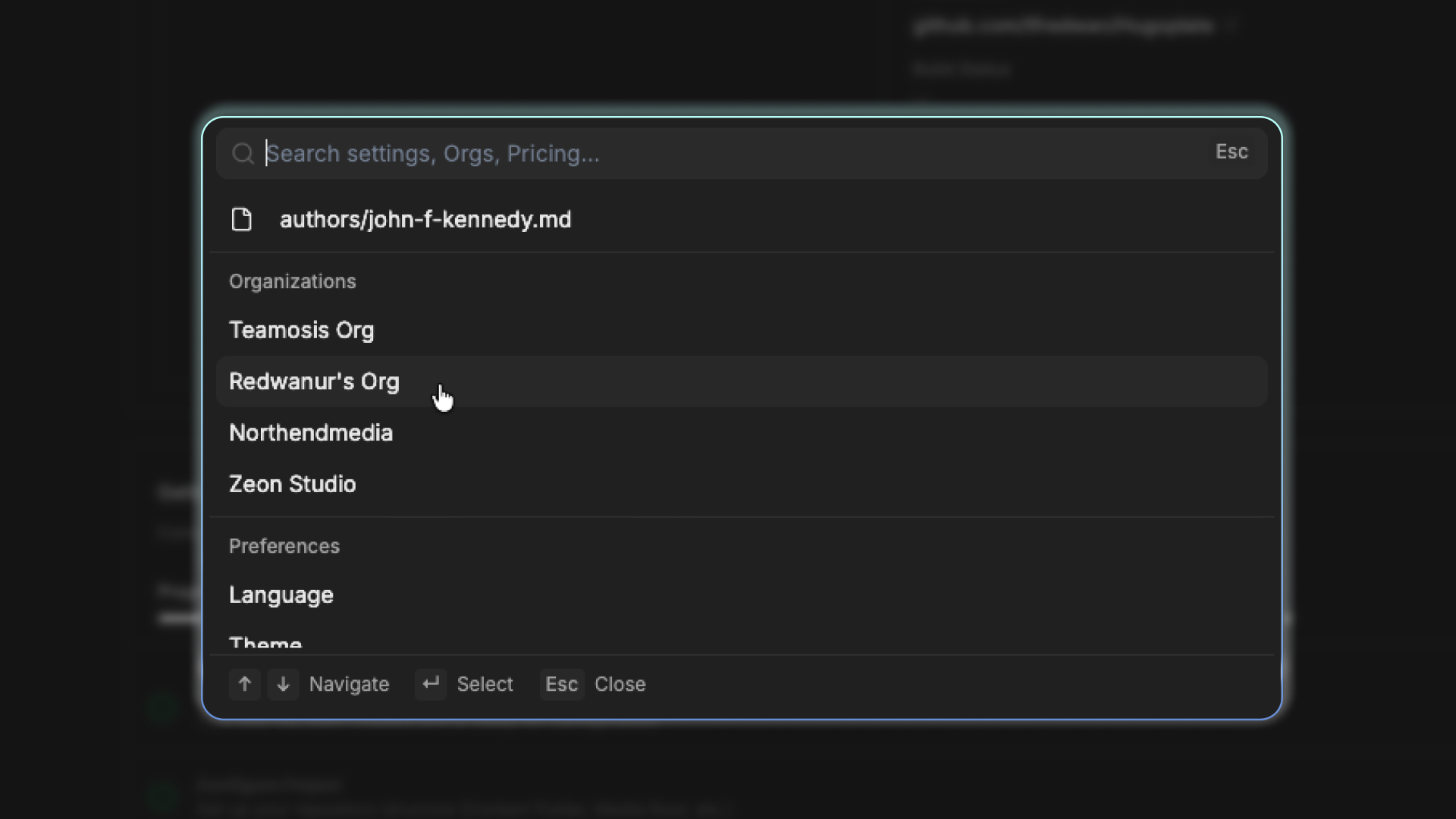Switch to Northendmedia organization
This screenshot has width=1456, height=819.
742,433
